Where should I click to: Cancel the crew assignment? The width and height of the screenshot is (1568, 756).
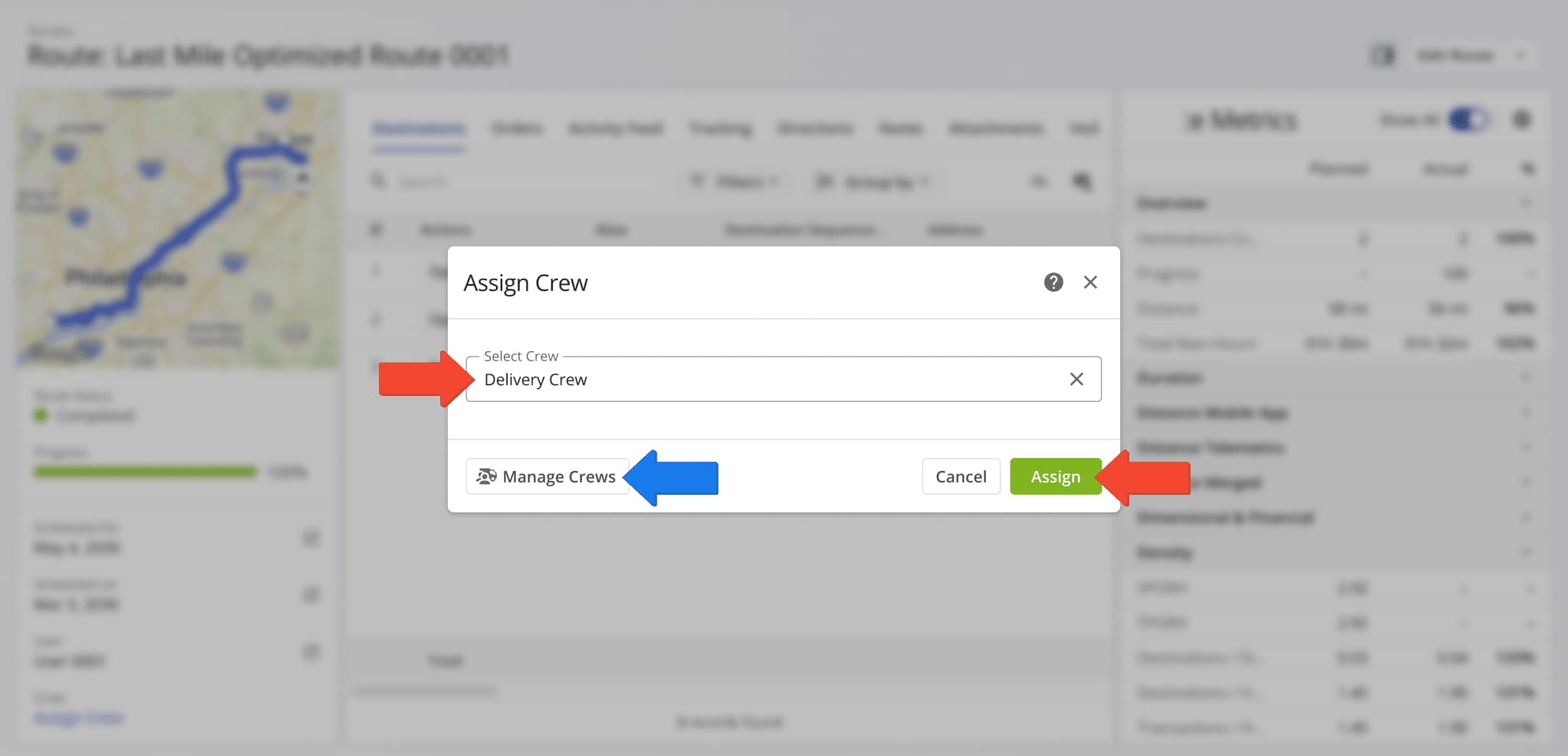click(x=960, y=476)
